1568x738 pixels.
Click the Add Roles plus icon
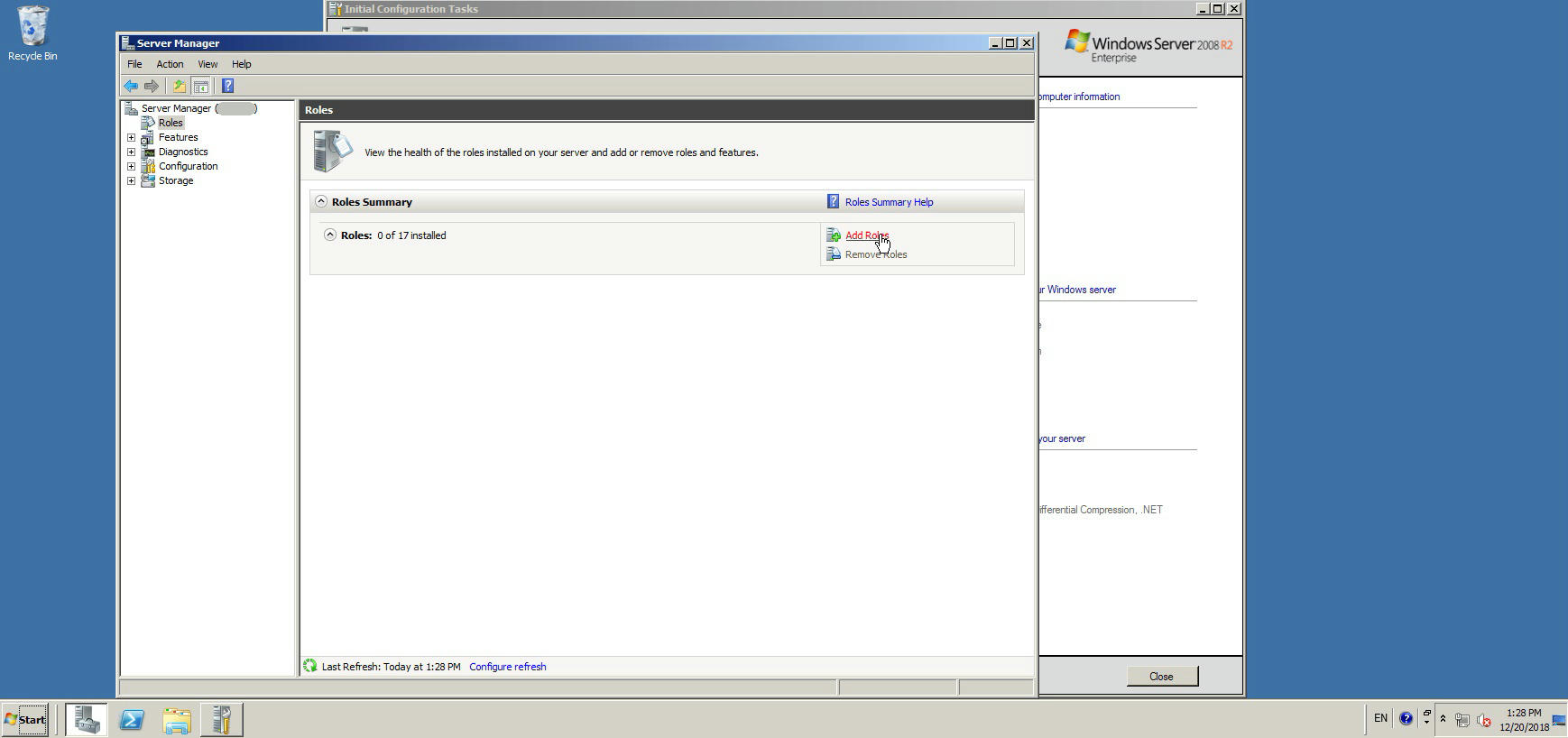(x=834, y=235)
